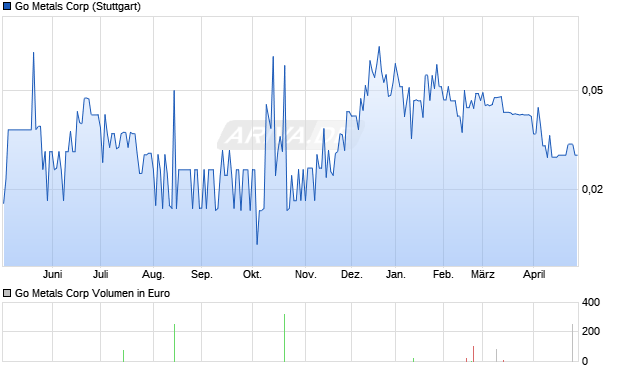
Task: Click the 'Feb.' month label
Action: tap(443, 274)
